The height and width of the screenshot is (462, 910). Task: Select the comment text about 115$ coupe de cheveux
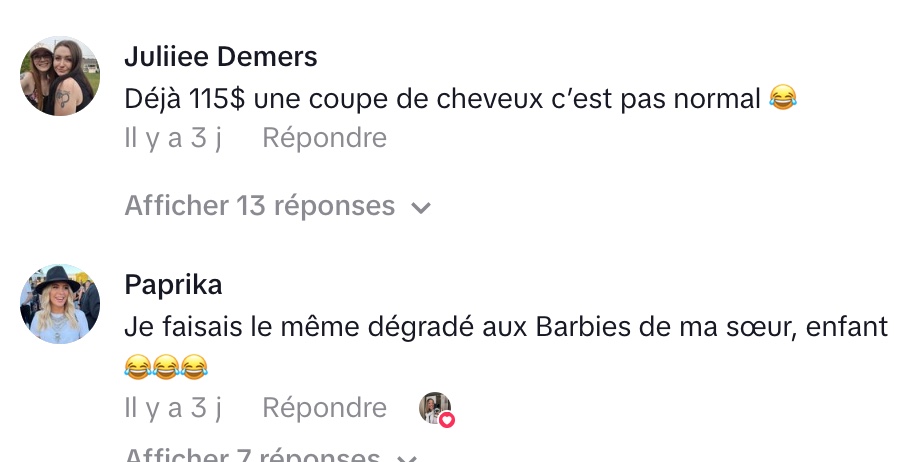[x=460, y=98]
